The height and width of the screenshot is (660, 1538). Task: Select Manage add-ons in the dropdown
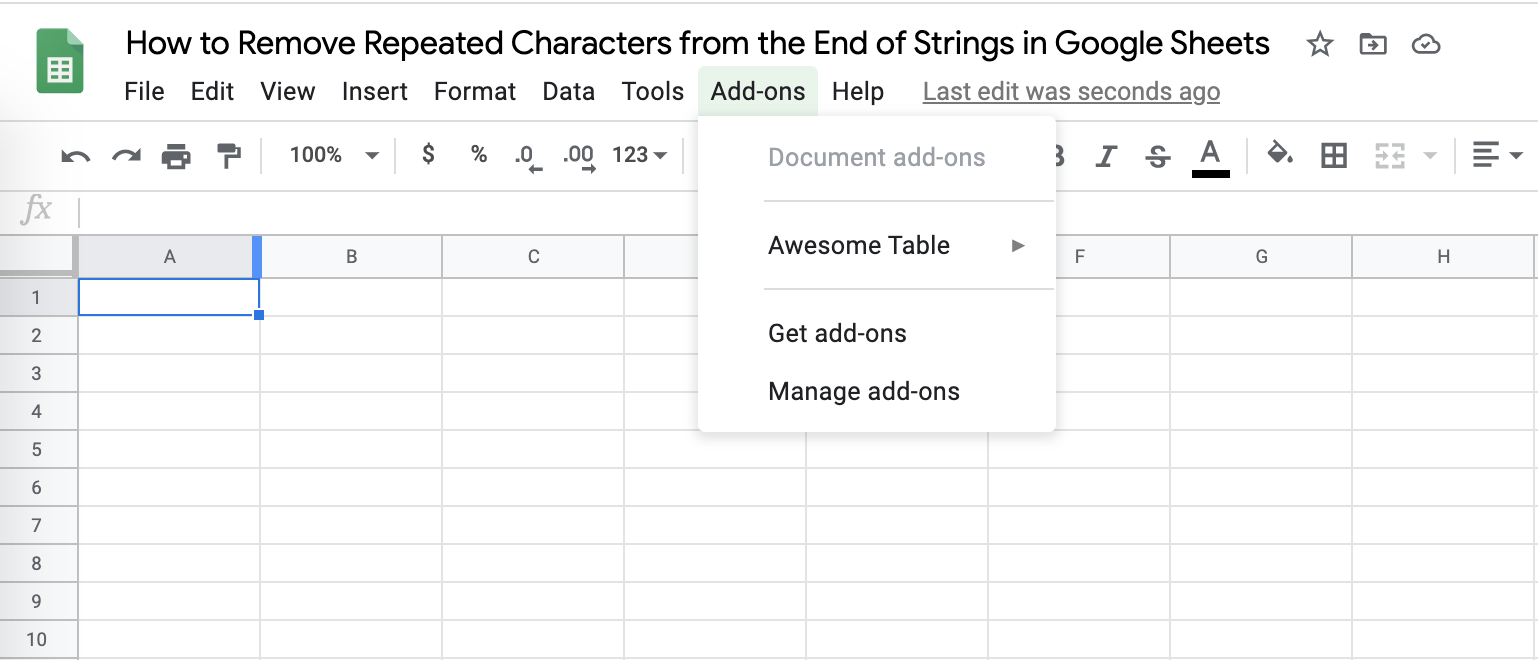point(863,392)
